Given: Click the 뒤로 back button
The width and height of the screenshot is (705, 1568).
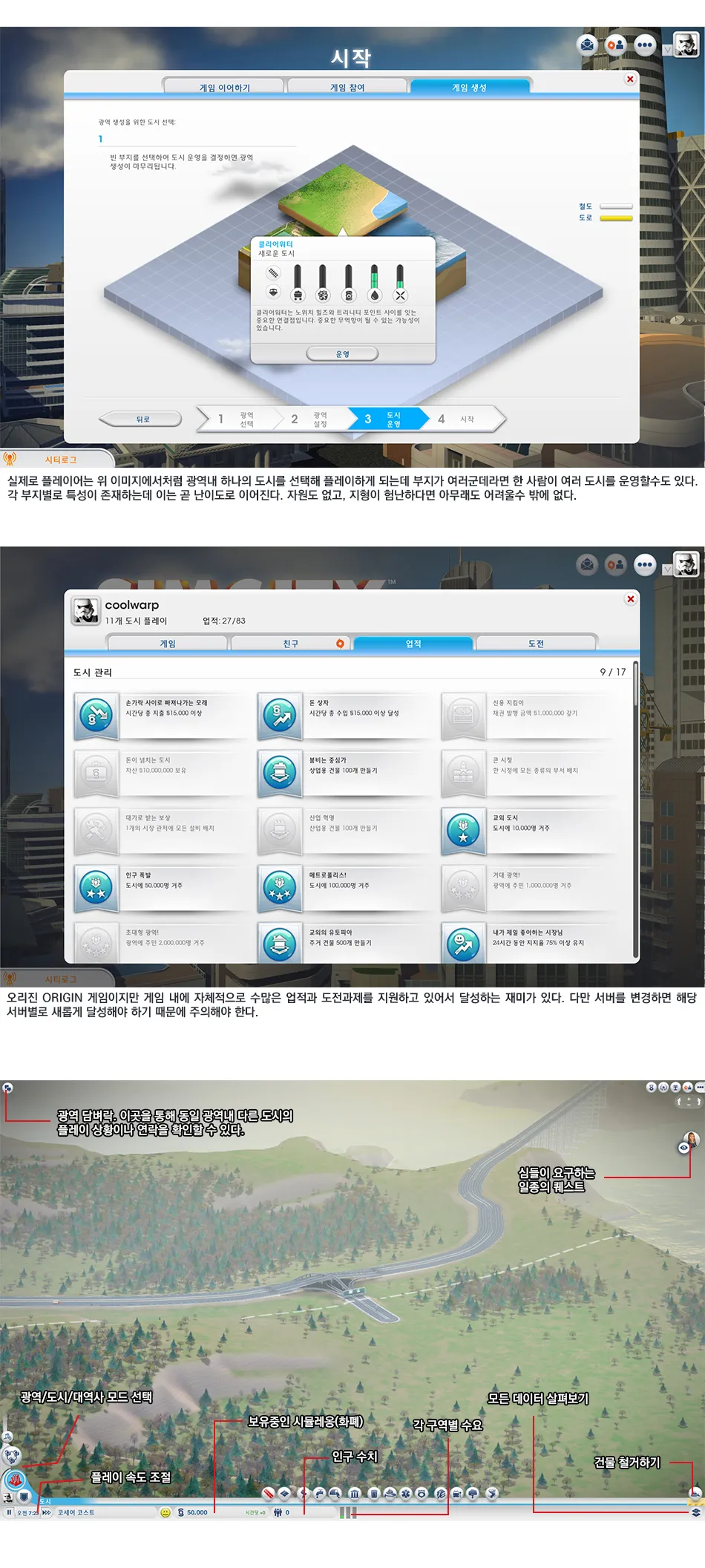Looking at the screenshot, I should click(142, 419).
